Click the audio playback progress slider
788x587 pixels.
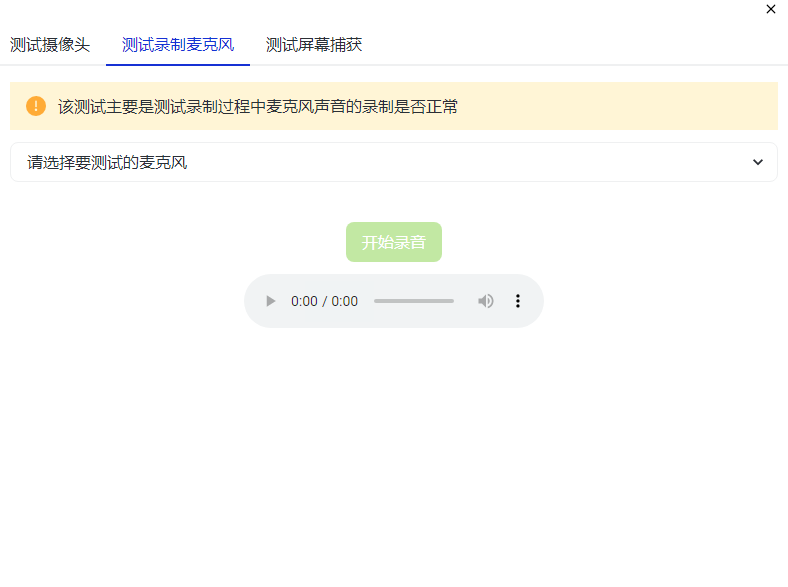coord(414,301)
